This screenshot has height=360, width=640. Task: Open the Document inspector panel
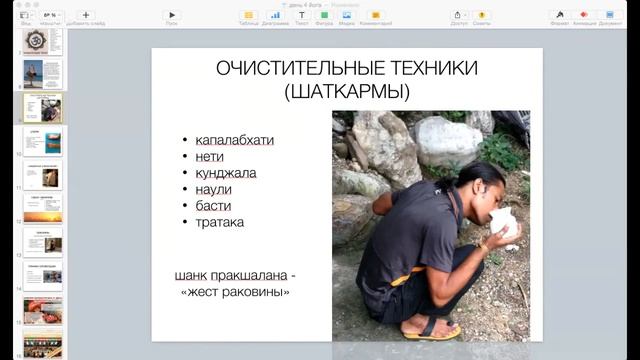[x=610, y=15]
